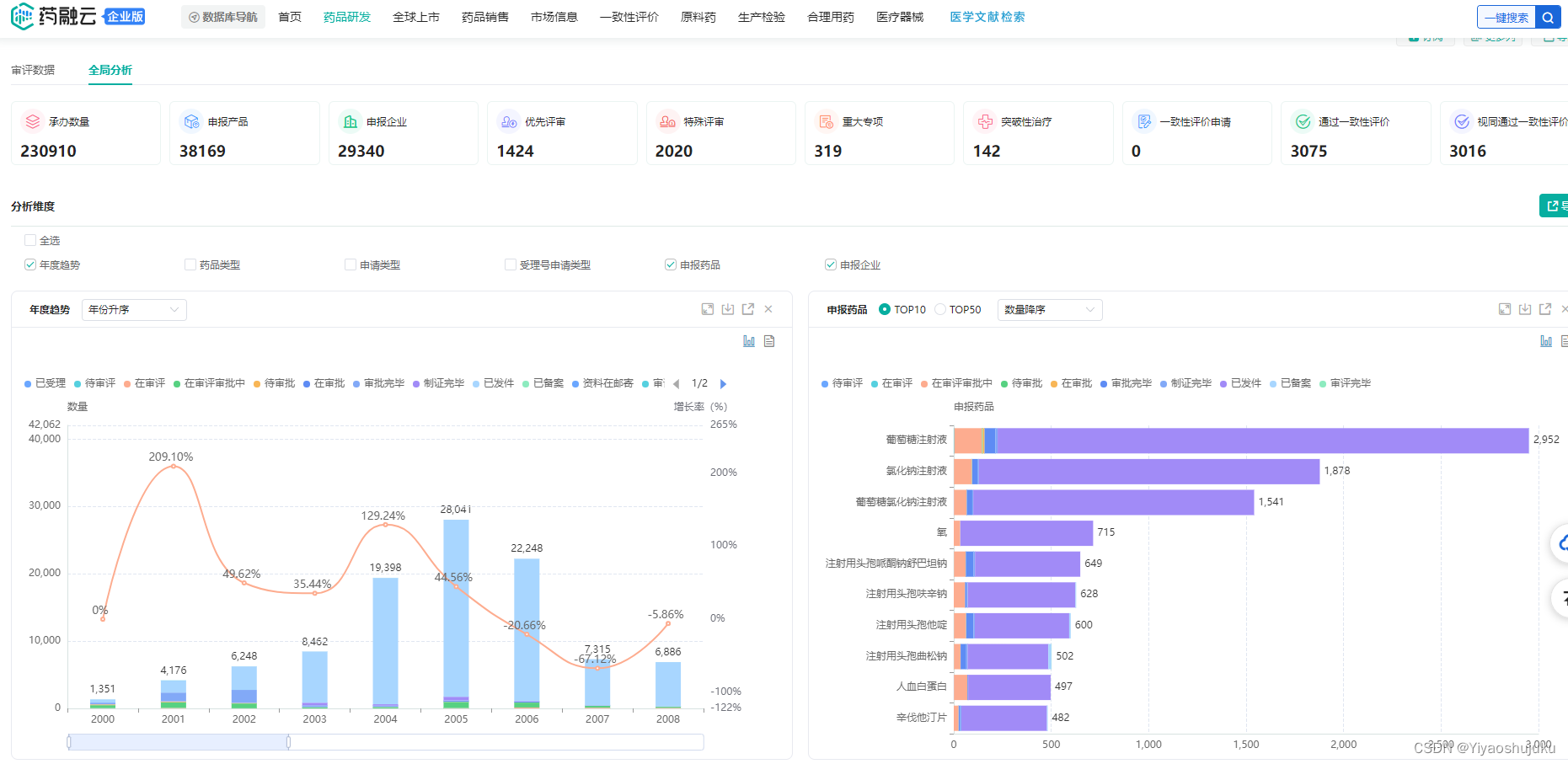Open the 生产检验 menu item

pos(762,17)
